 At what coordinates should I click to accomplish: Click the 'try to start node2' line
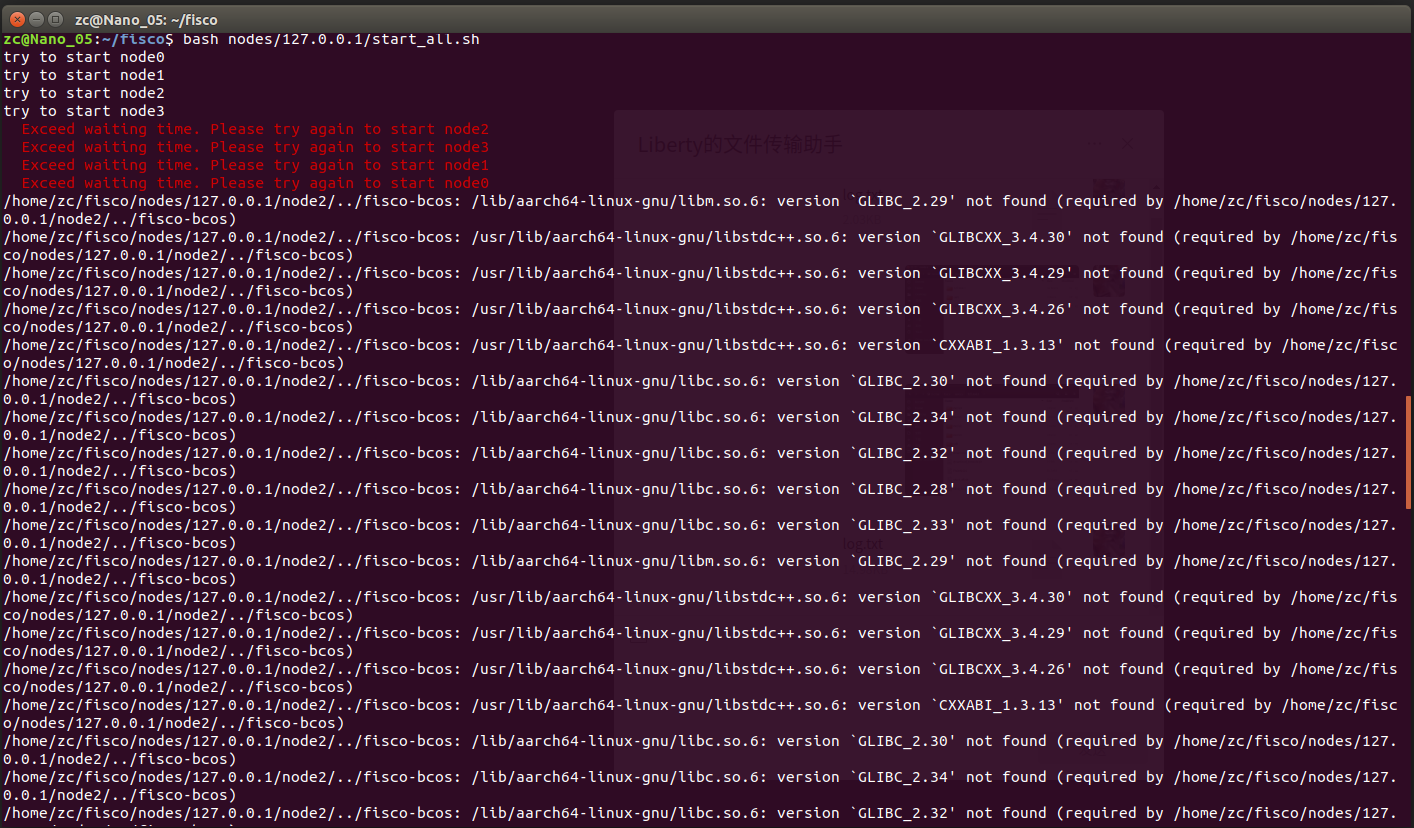coord(84,93)
